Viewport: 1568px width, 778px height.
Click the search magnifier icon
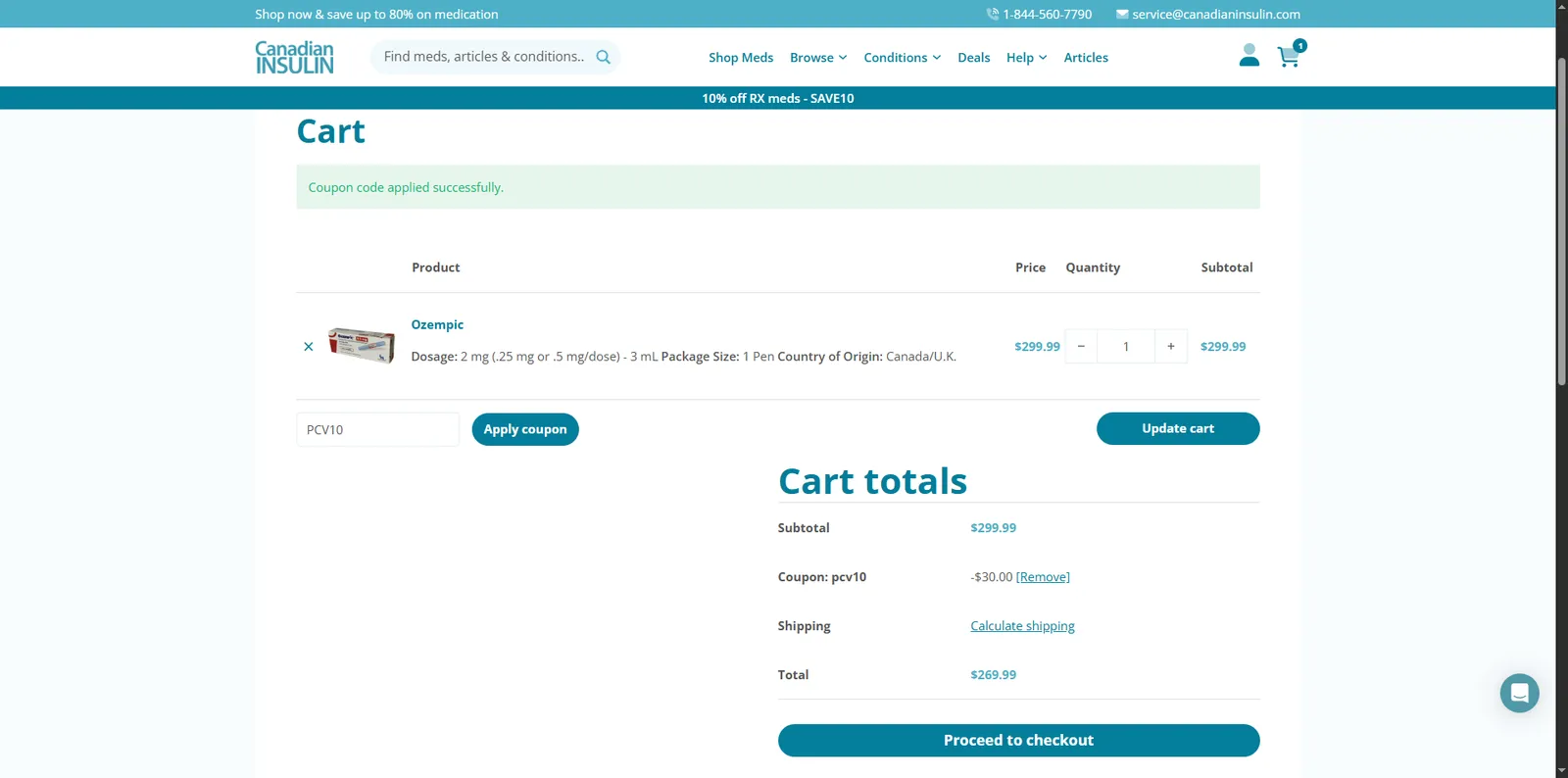click(x=604, y=57)
